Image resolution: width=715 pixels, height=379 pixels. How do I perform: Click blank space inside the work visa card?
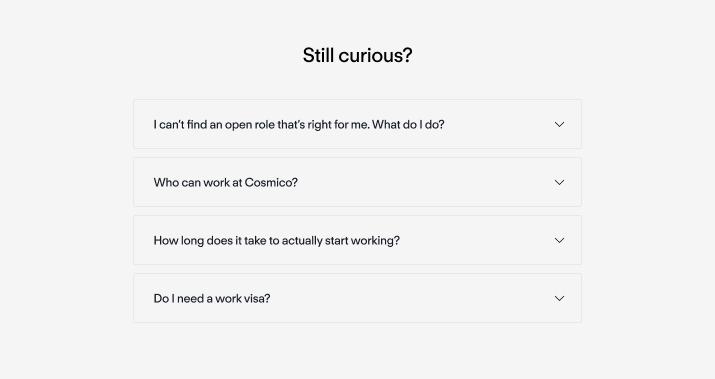tap(410, 298)
